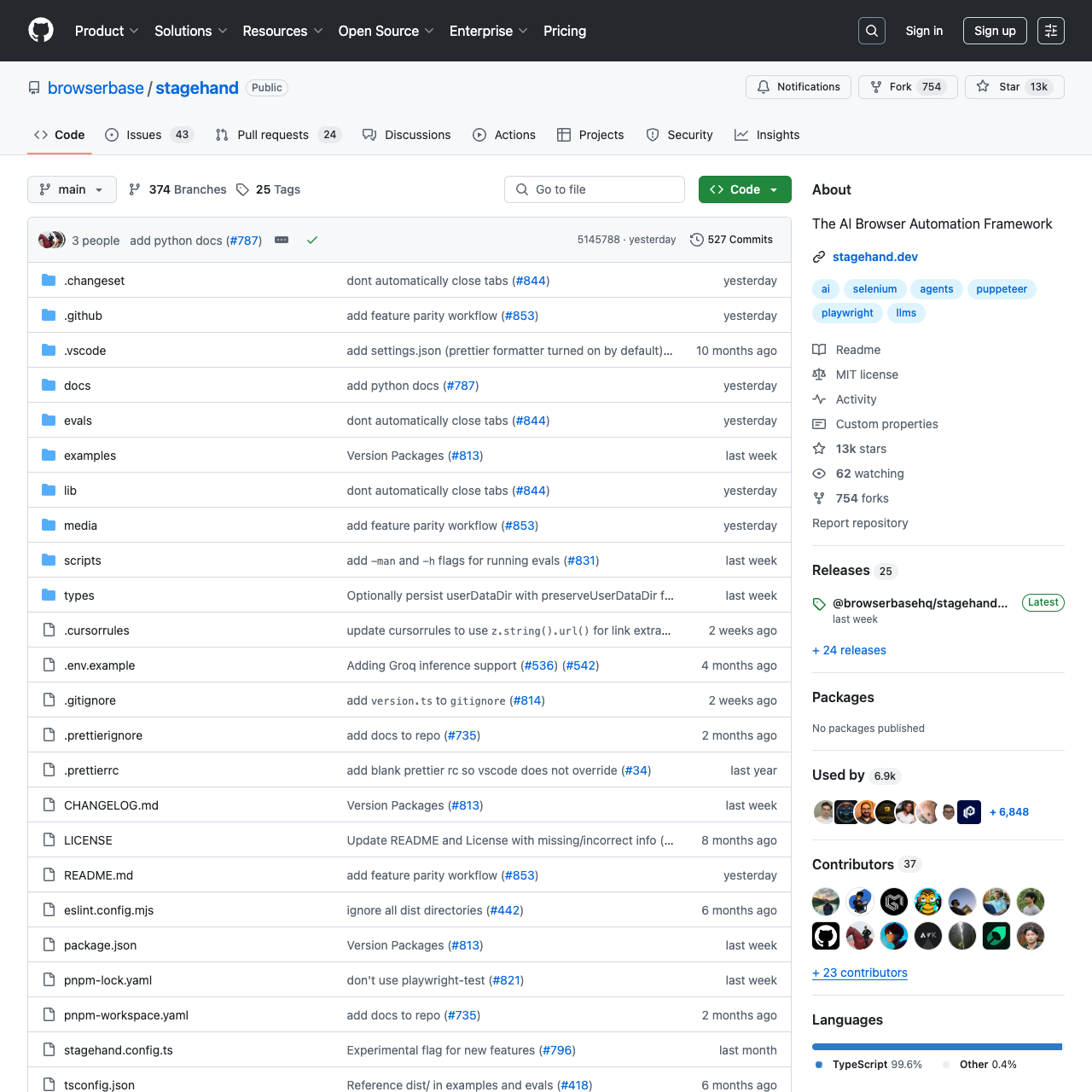
Task: Open the package.json file
Action: pos(100,945)
